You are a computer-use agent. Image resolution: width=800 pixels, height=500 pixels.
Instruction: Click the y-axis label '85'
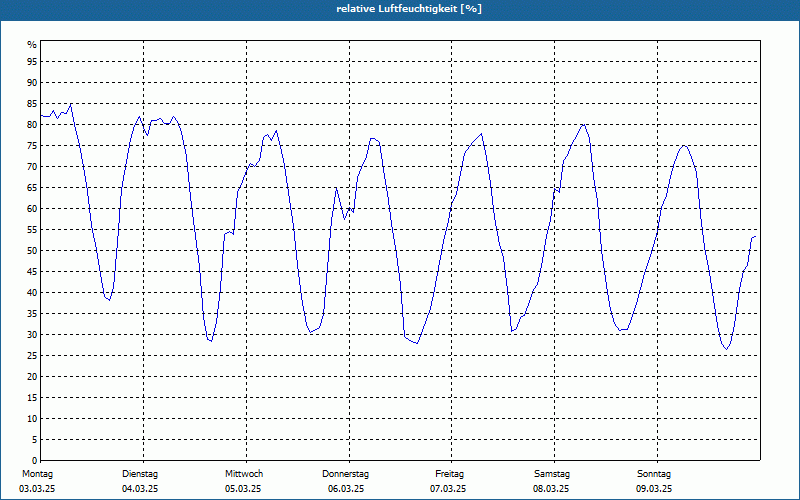(32, 104)
